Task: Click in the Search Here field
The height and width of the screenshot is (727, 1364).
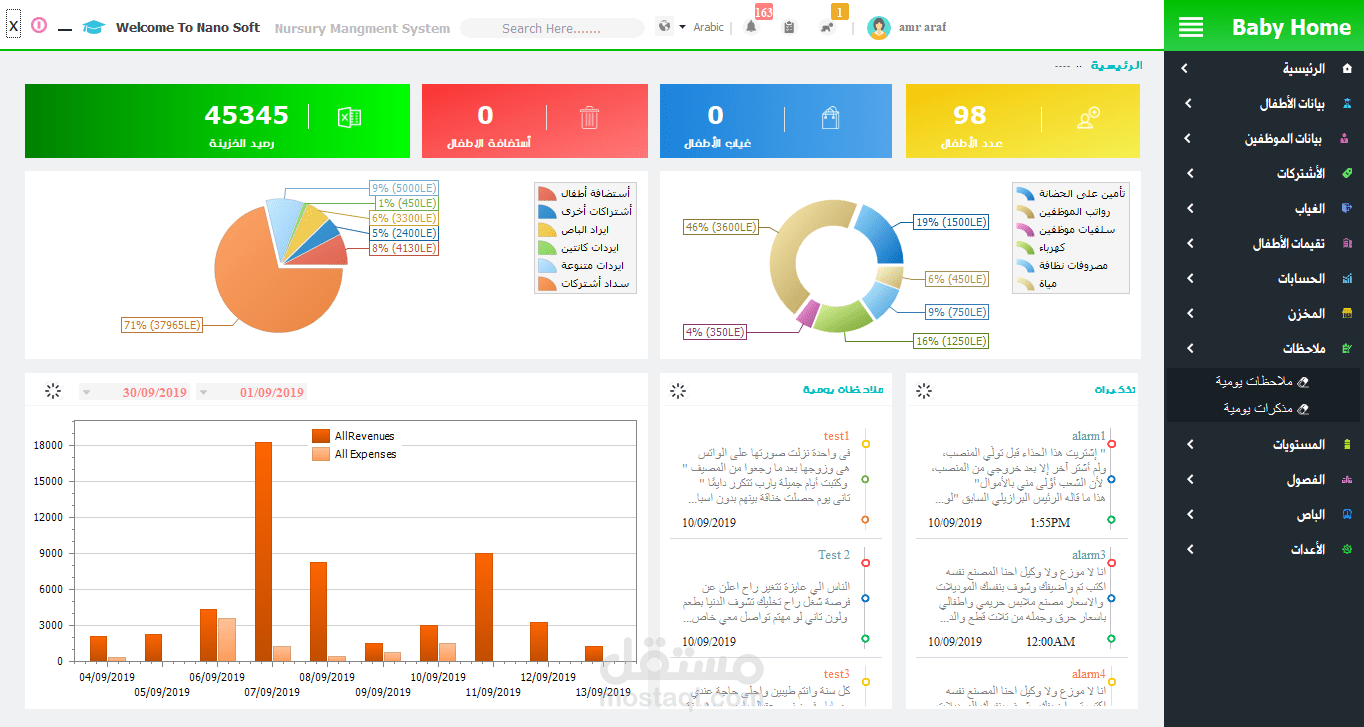Action: point(552,28)
